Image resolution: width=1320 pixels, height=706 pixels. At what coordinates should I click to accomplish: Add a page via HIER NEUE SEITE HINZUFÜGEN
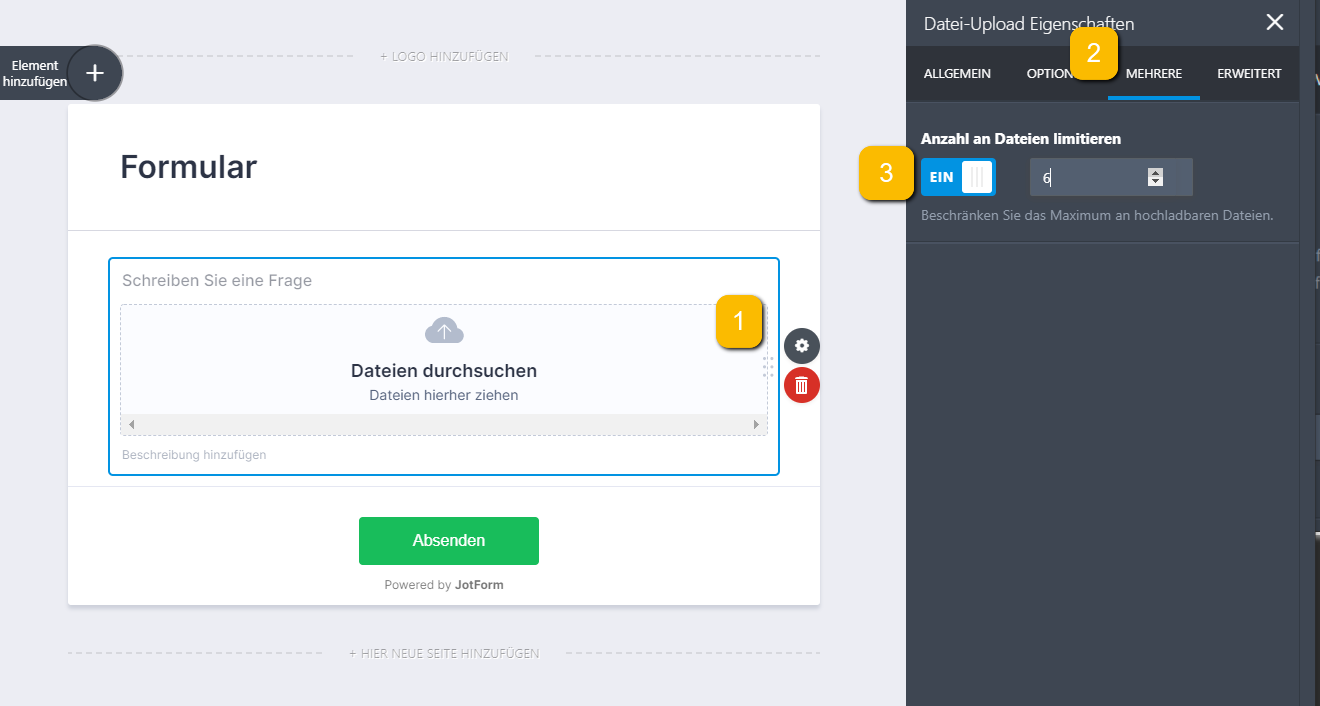click(444, 653)
